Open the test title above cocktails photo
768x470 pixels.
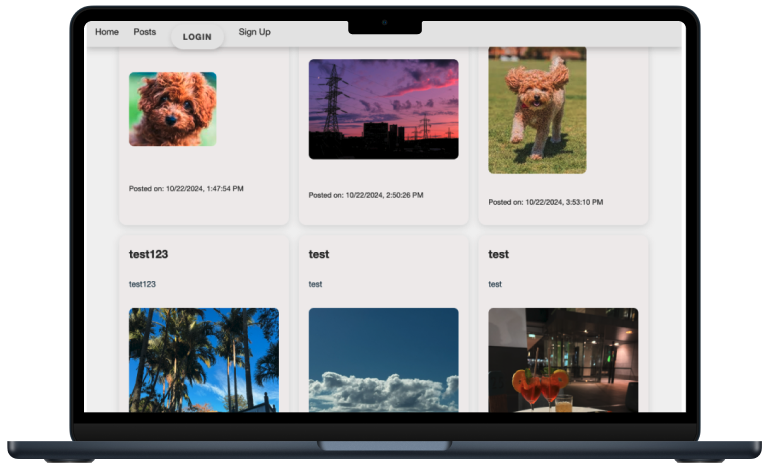point(498,254)
